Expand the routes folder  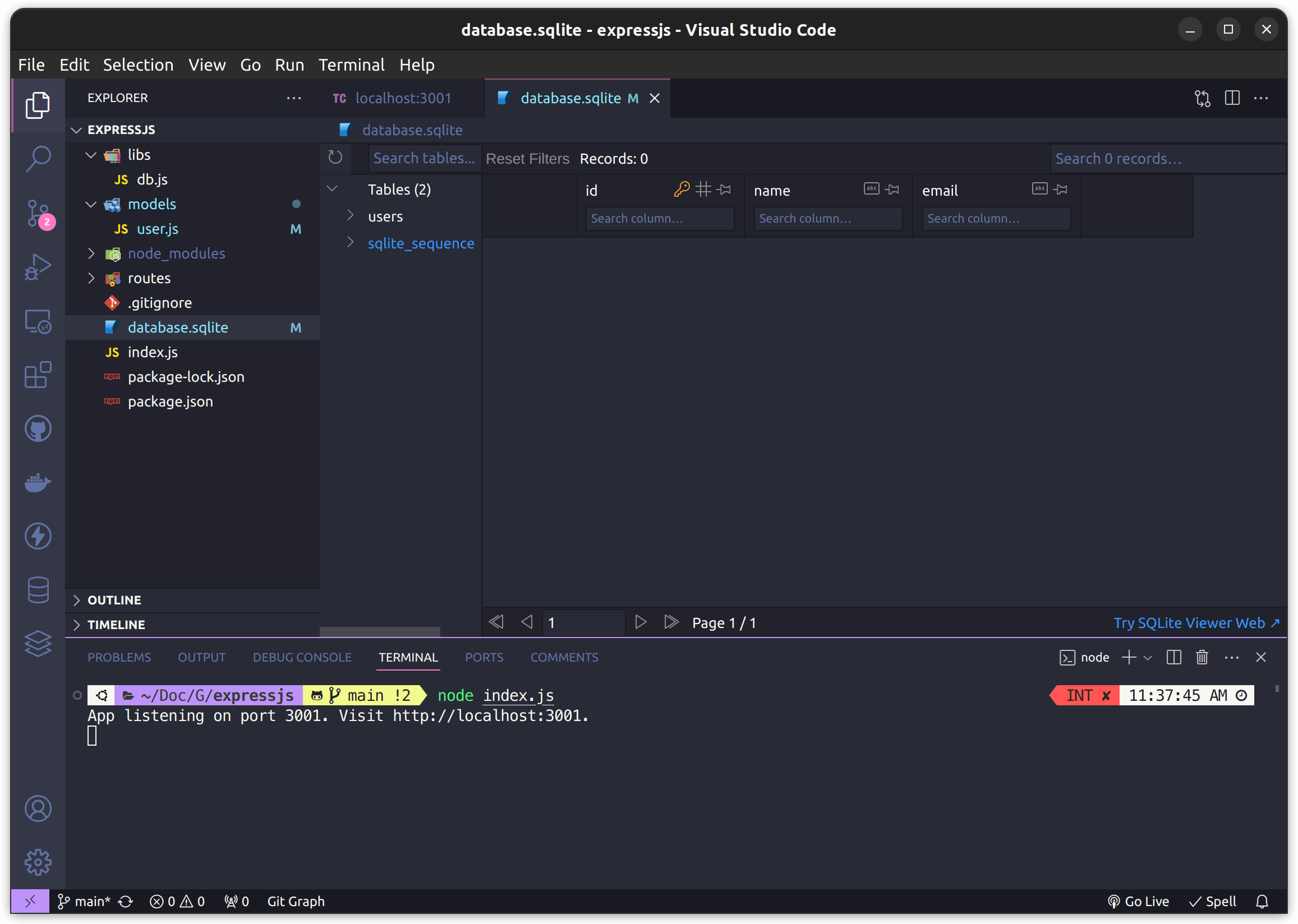[91, 278]
